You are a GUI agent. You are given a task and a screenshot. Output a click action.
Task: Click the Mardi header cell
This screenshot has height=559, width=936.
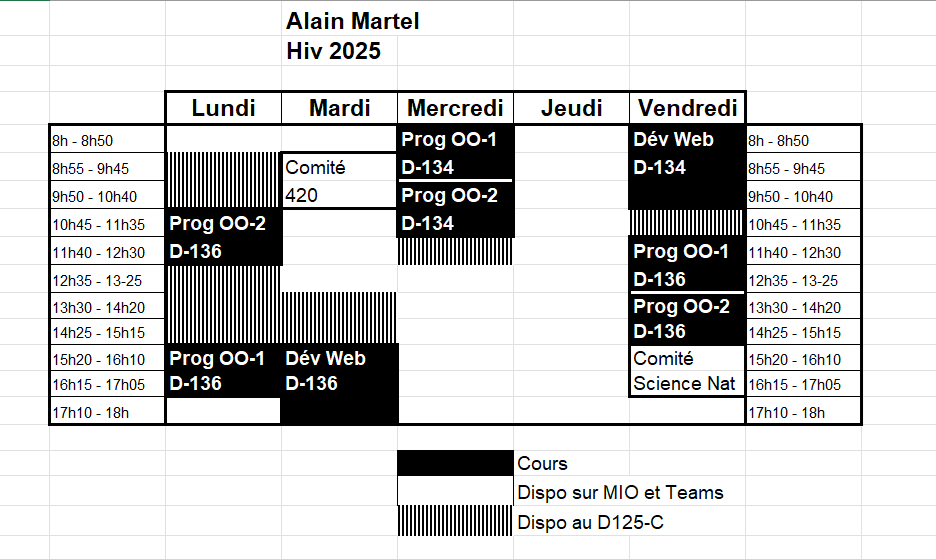[x=339, y=108]
